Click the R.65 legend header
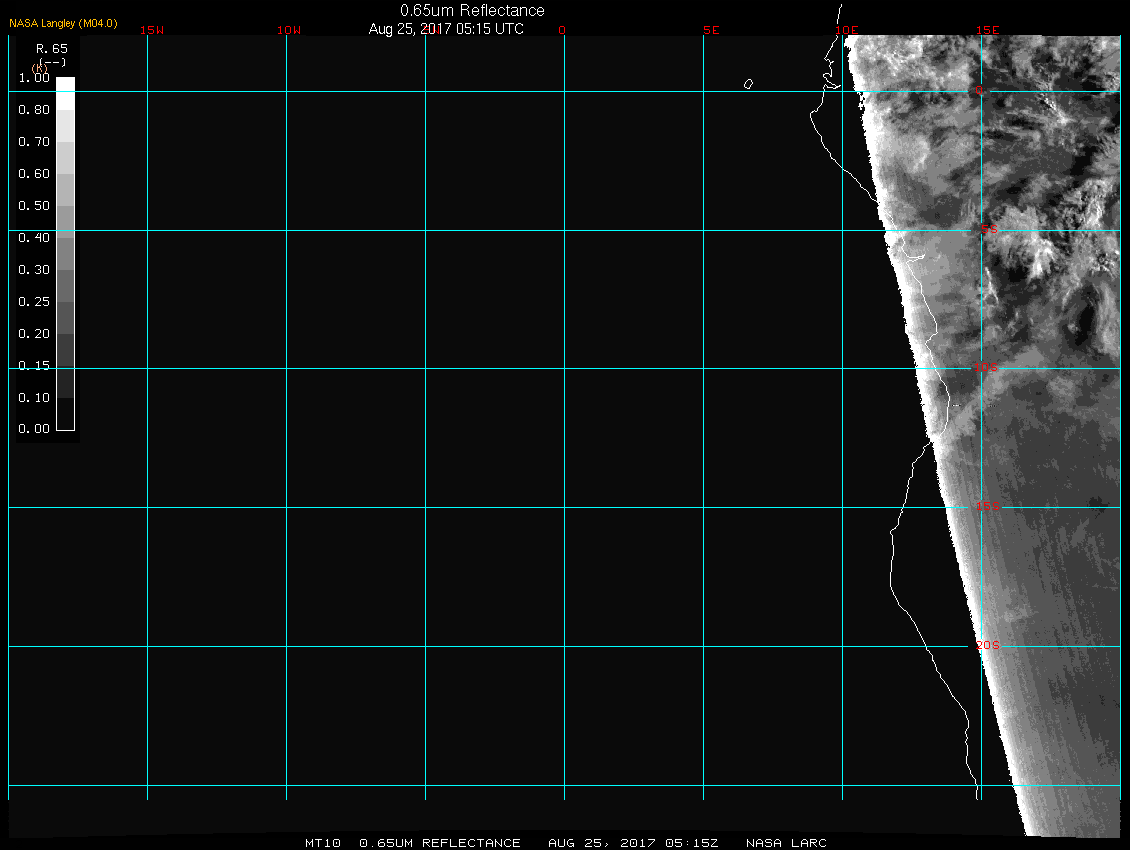This screenshot has width=1130, height=850. (51, 48)
